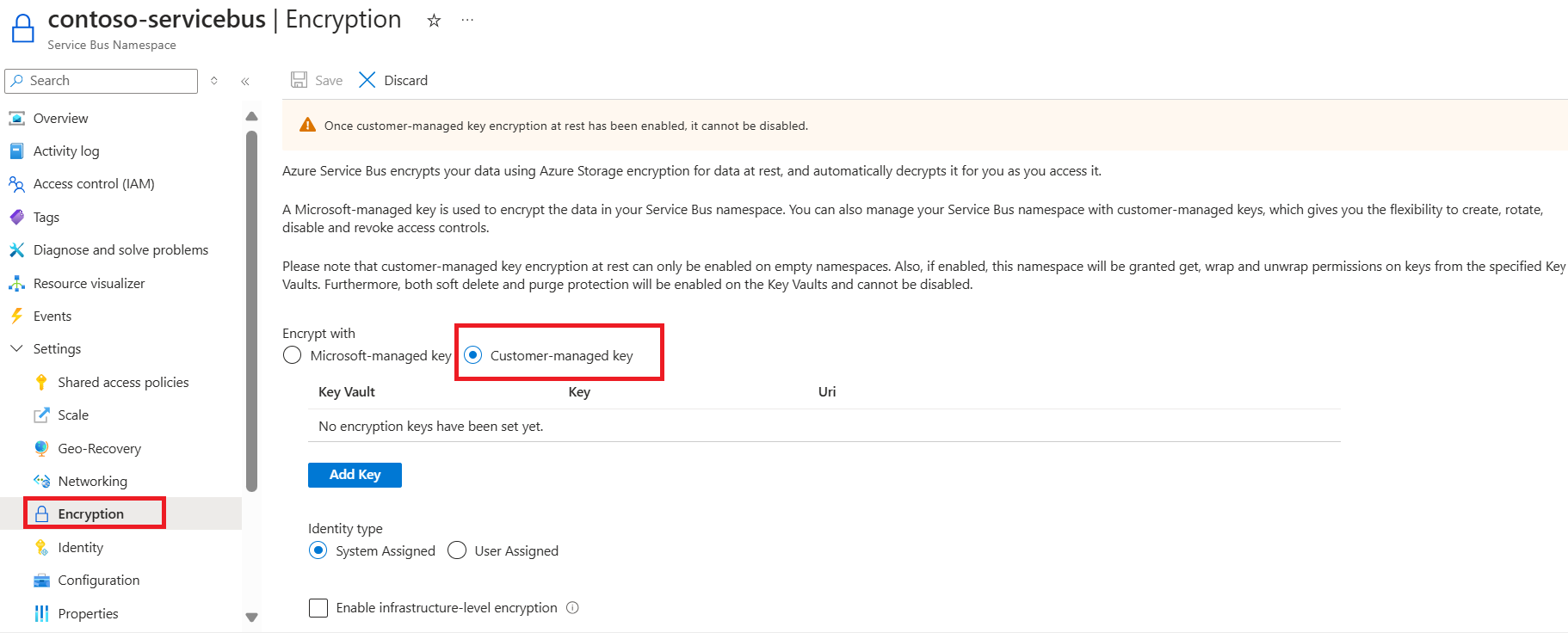This screenshot has width=1568, height=633.
Task: Click the info icon beside infrastructure-level encryption
Action: 573,608
